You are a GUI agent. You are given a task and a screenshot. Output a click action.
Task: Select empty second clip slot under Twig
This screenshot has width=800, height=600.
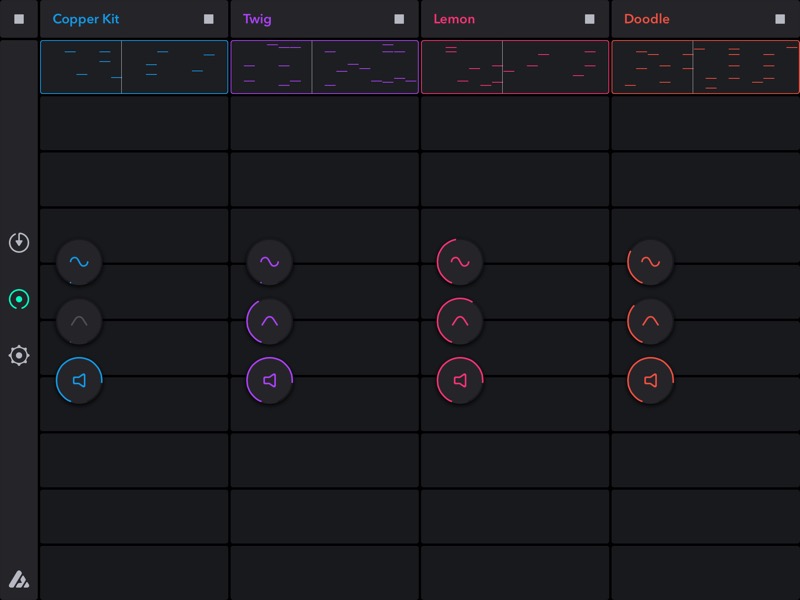tap(324, 123)
